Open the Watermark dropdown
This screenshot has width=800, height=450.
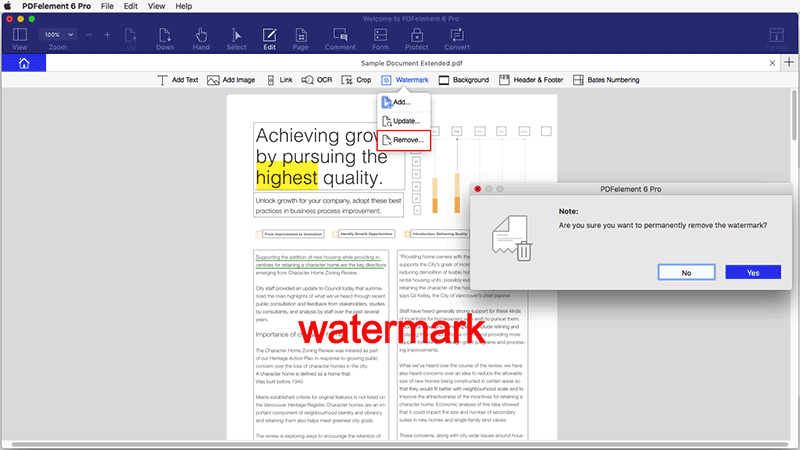(x=405, y=80)
